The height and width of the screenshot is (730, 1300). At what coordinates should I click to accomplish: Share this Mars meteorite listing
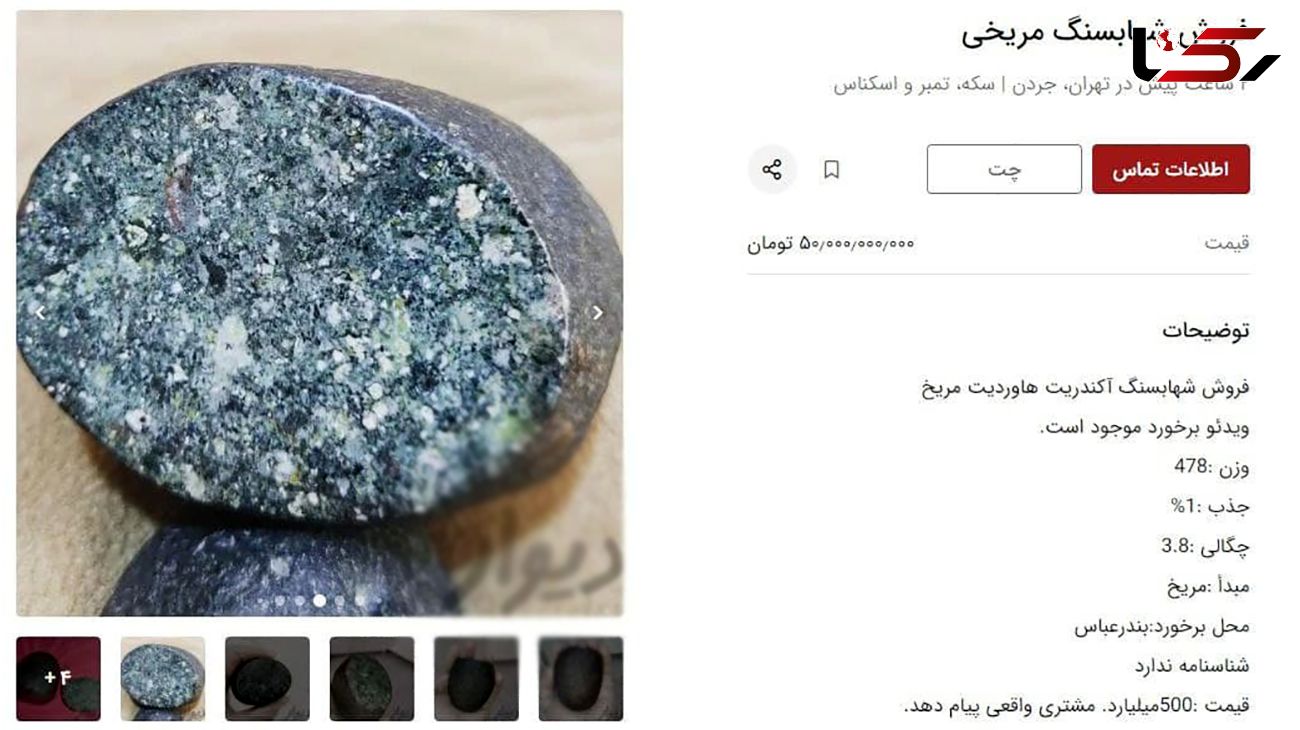(772, 170)
